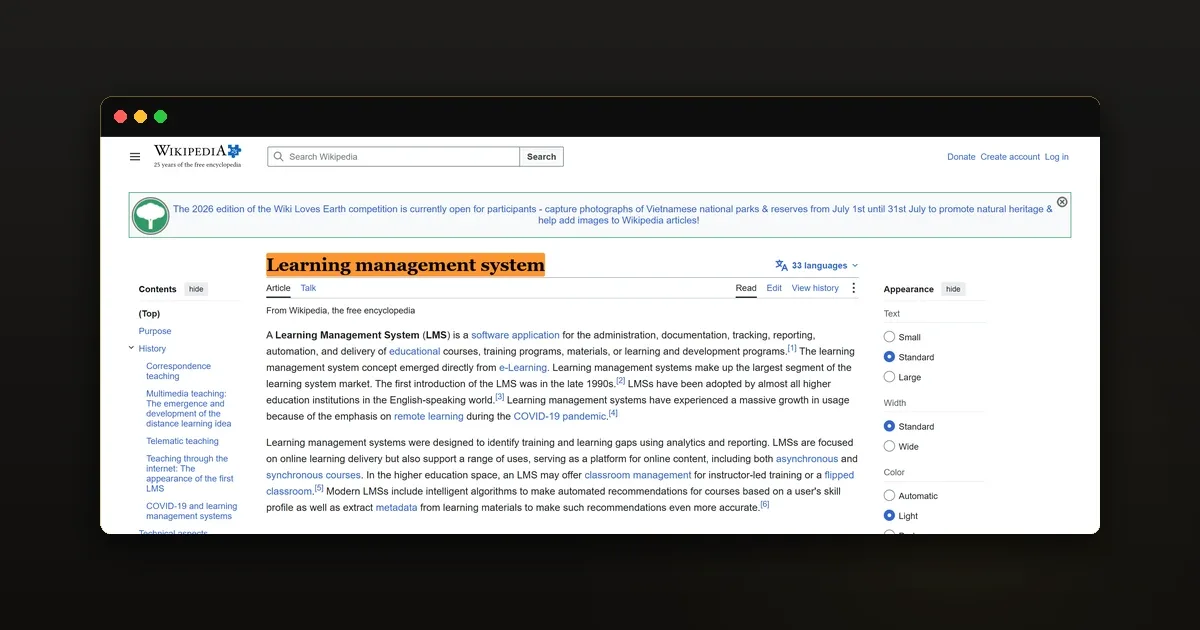The image size is (1200, 630).
Task: Open the 33 languages dropdown
Action: [817, 266]
